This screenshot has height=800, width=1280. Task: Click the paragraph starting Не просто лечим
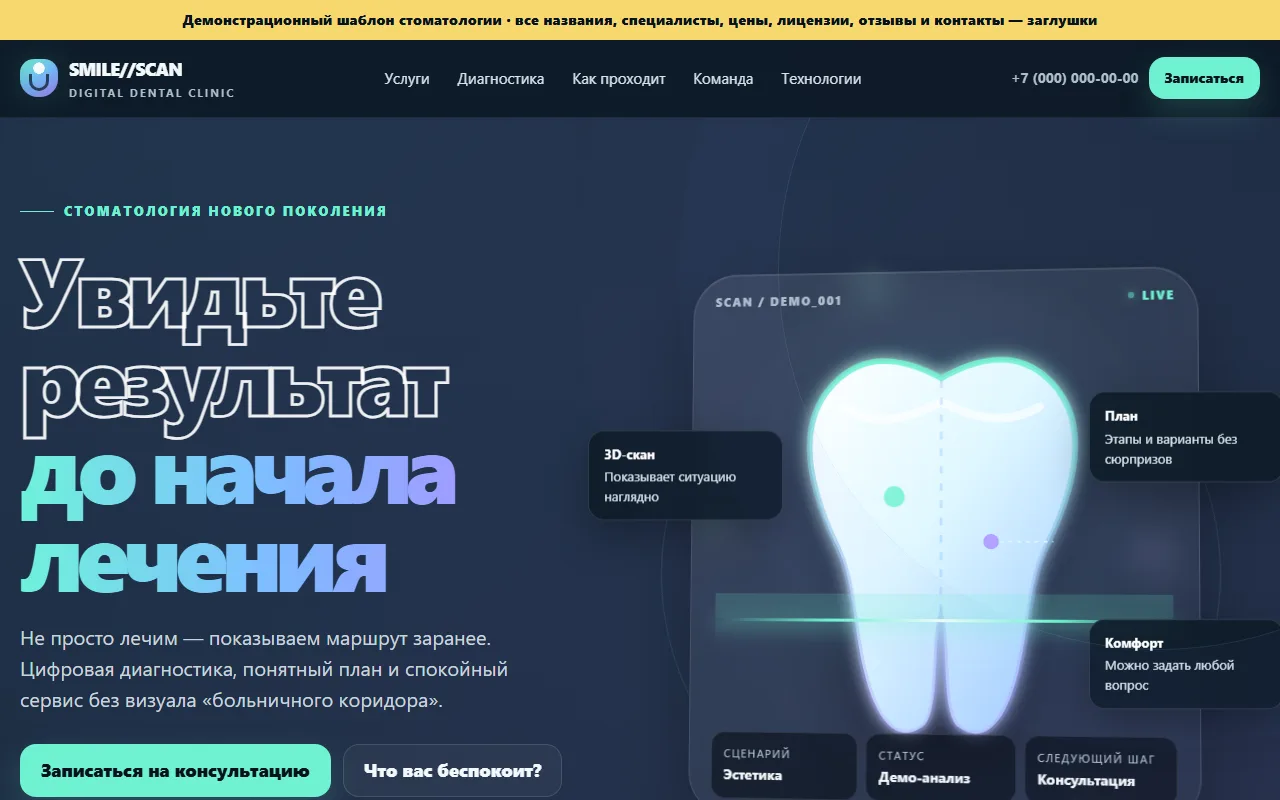coord(264,669)
